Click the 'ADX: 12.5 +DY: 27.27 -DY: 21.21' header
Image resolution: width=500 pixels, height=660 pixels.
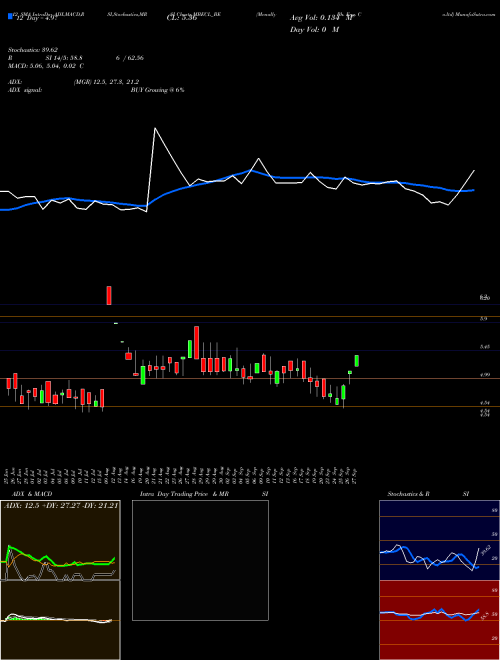(x=61, y=505)
